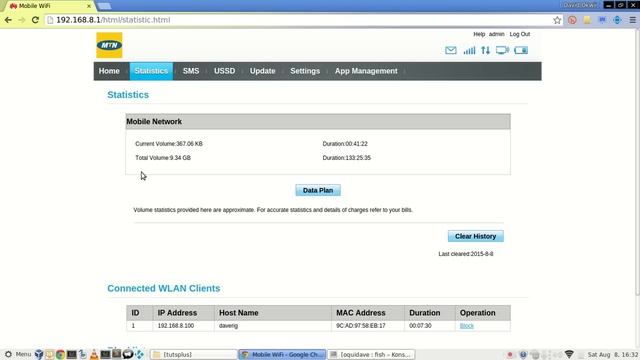Open the Kodi icon in taskbar
Screen dimensions: 640x360
140,354
